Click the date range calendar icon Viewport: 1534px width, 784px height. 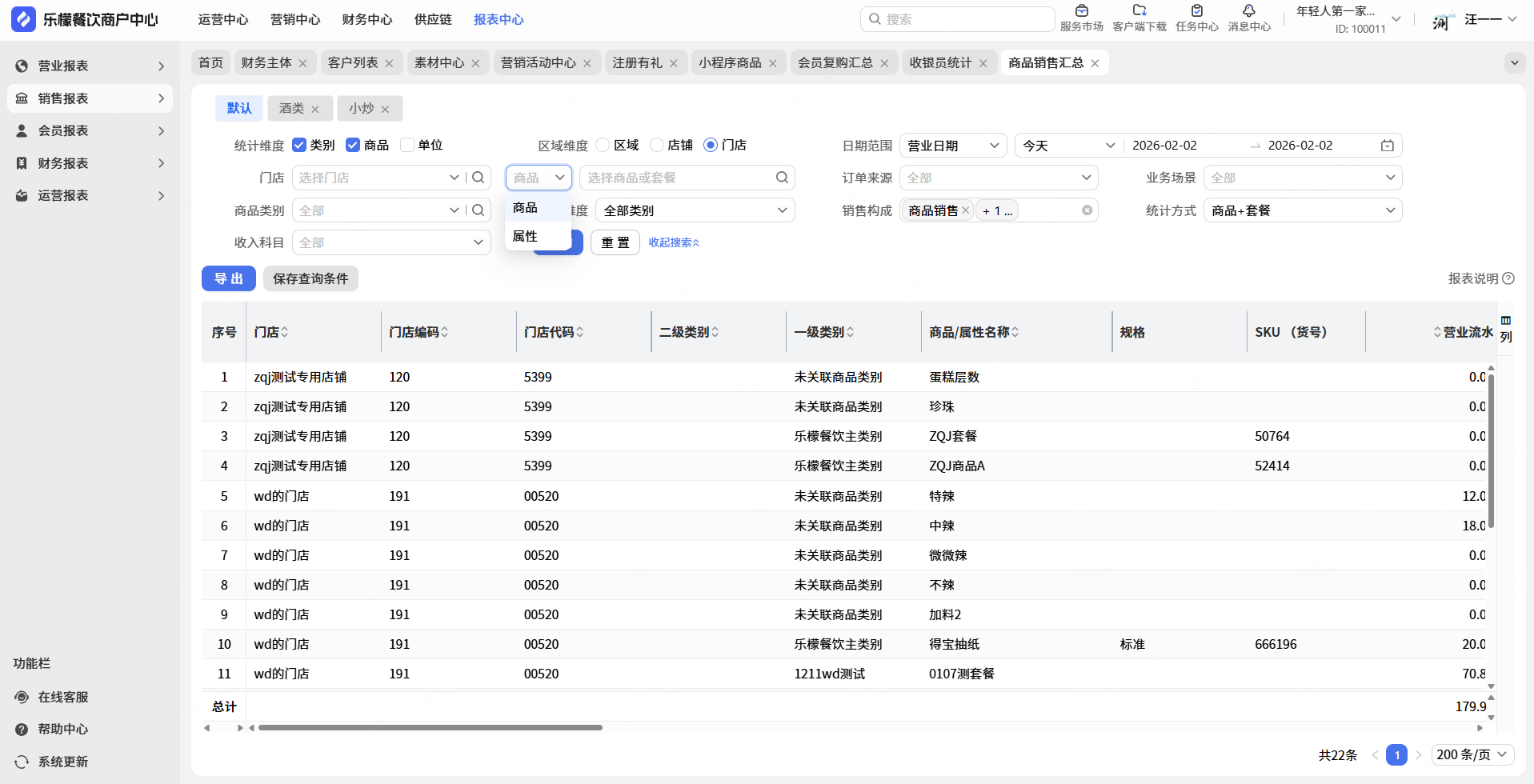point(1388,146)
